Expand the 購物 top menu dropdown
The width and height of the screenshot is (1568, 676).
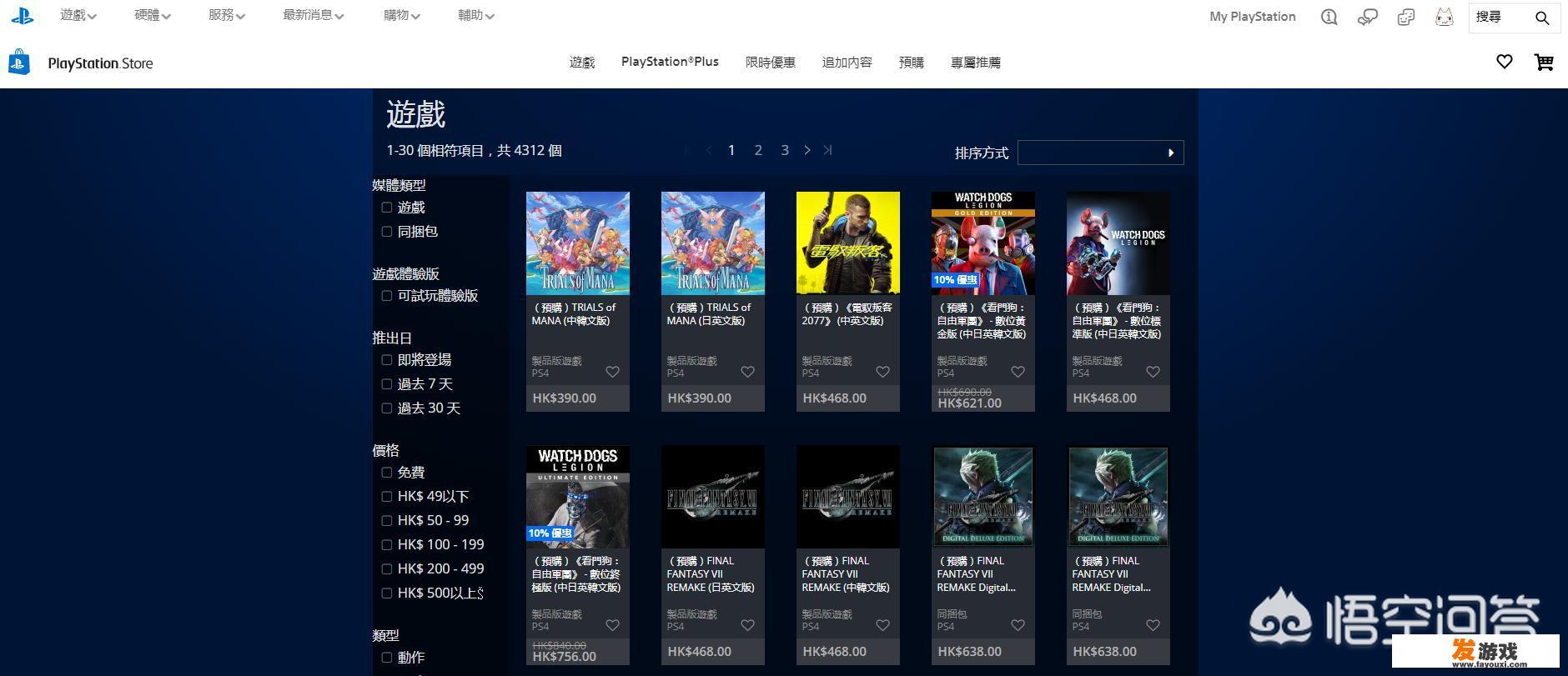click(402, 15)
